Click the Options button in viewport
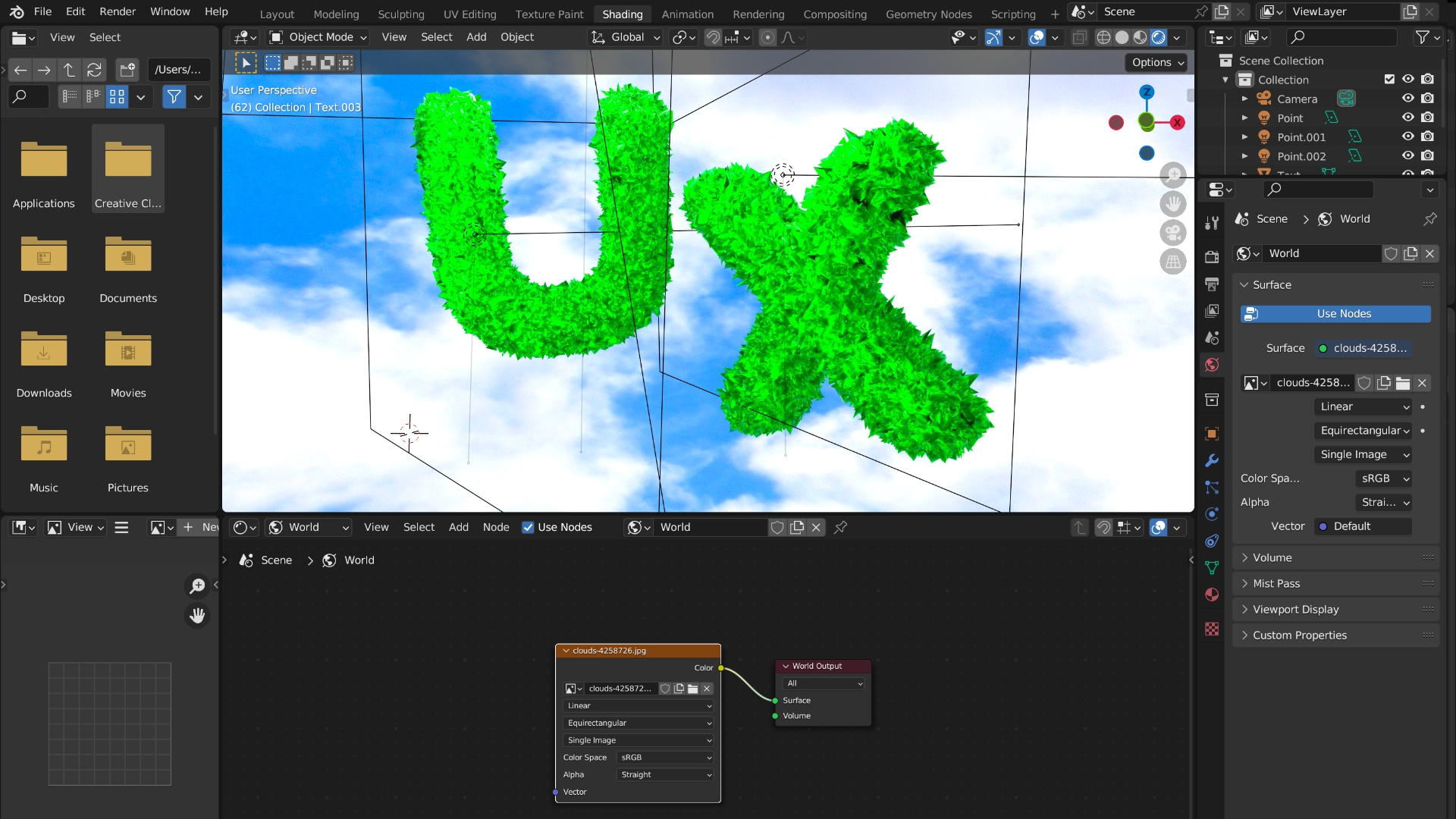This screenshot has width=1456, height=819. tap(1156, 62)
